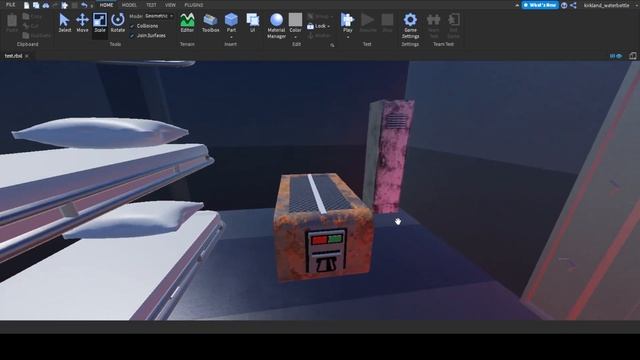Switch to the PLUGINS tab
The height and width of the screenshot is (360, 640).
(193, 5)
